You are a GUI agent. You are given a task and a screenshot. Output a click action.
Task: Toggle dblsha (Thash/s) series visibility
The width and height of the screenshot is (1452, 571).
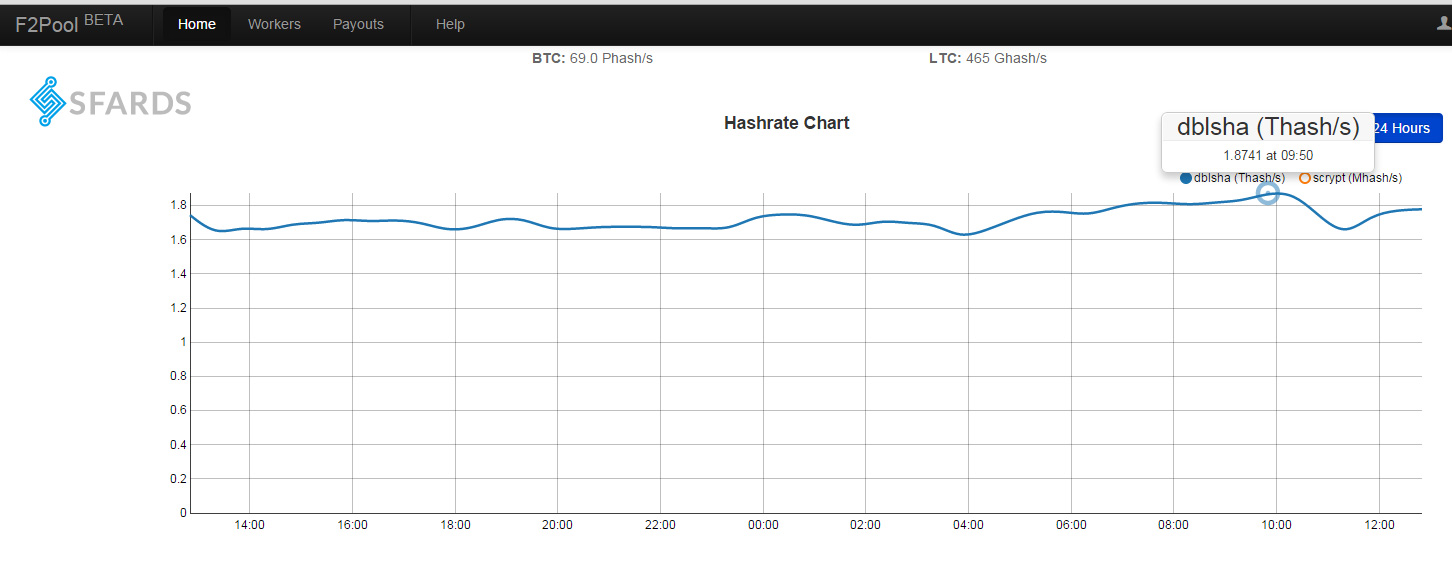(x=1239, y=178)
